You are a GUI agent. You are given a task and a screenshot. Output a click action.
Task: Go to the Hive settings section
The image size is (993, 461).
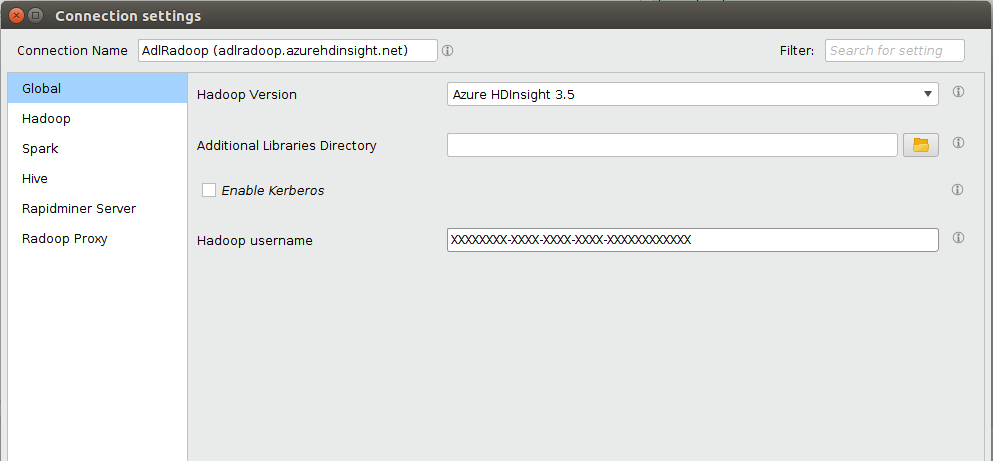(35, 179)
